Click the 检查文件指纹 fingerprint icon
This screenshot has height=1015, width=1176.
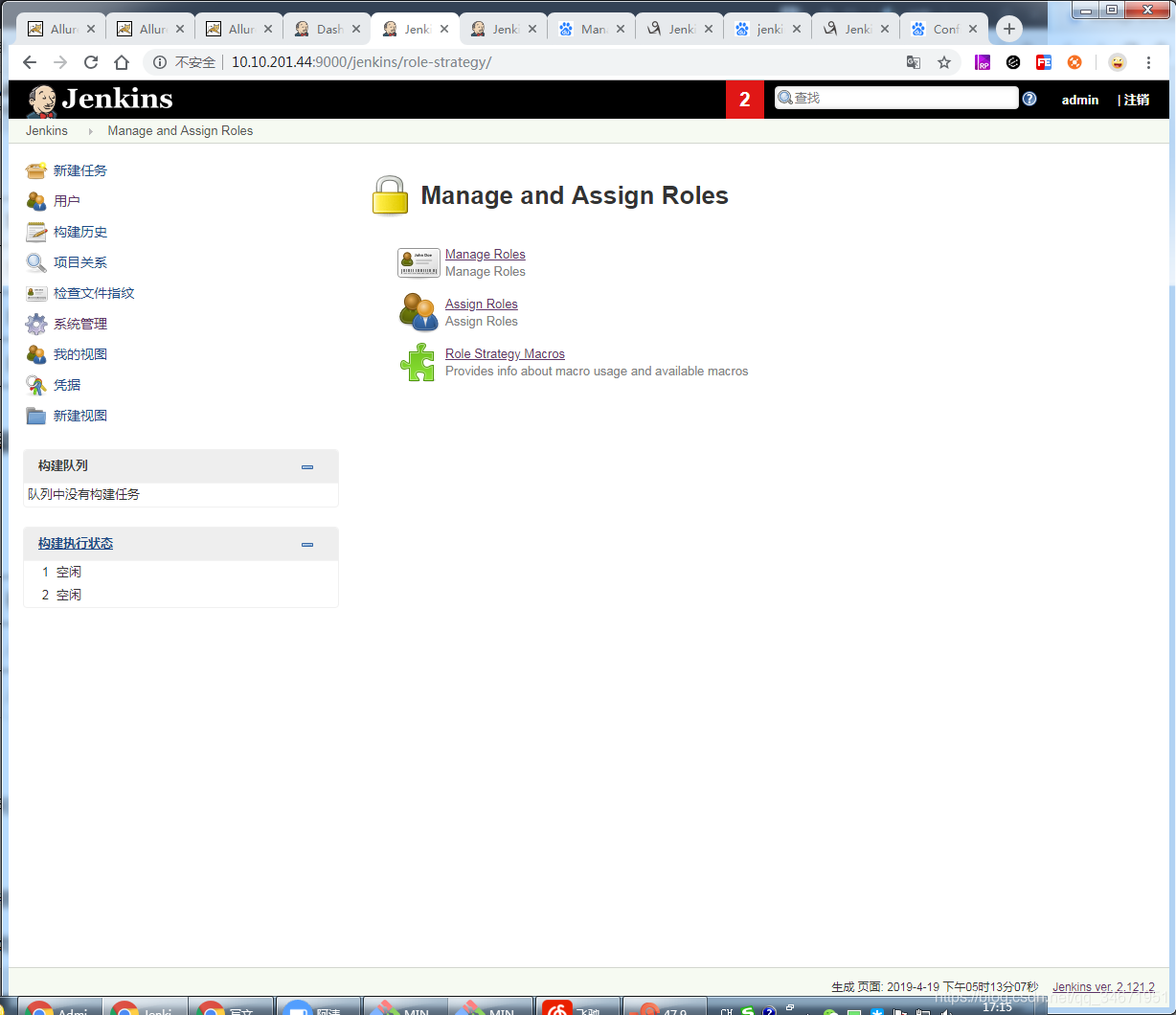[36, 293]
